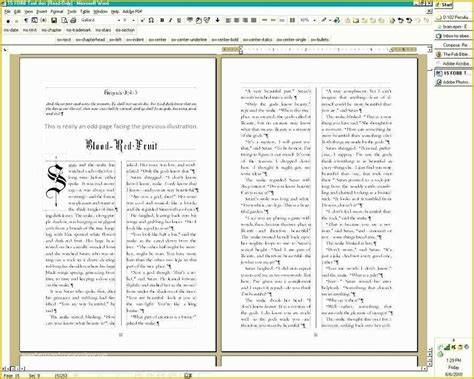
Task: Open the Table menu
Action: [x=85, y=11]
